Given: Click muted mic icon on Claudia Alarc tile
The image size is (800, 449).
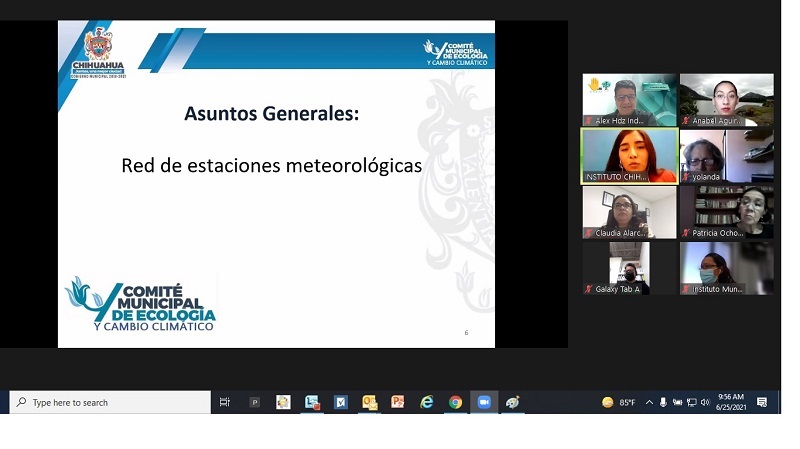Looking at the screenshot, I should [589, 233].
